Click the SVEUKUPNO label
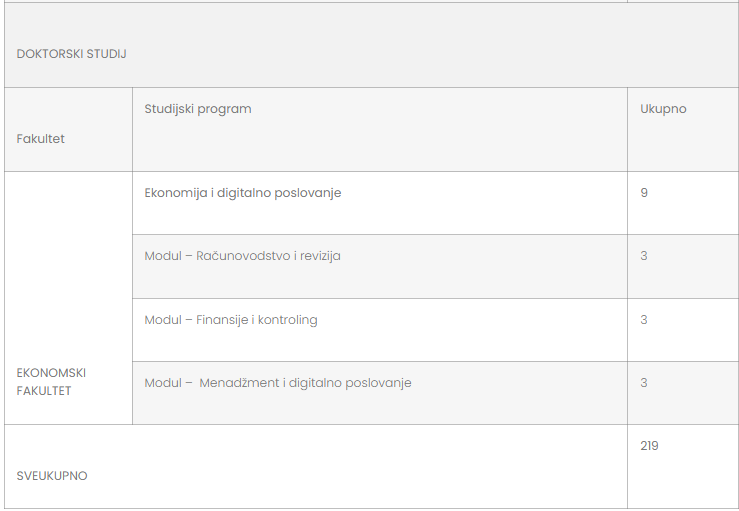 pos(52,476)
